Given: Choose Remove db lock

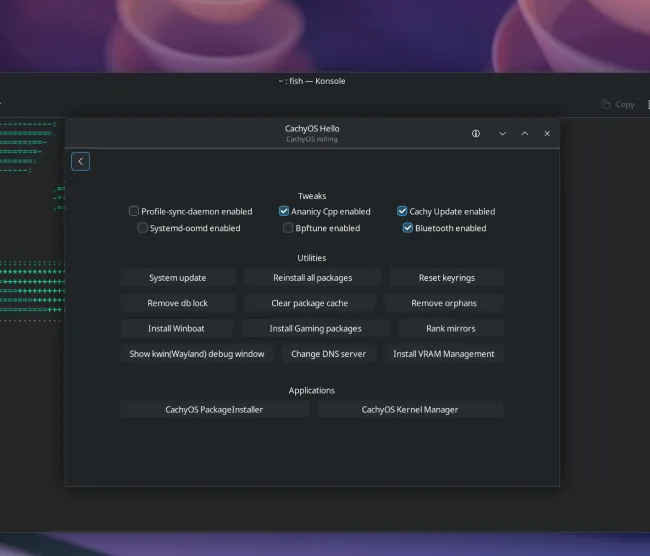Looking at the screenshot, I should pyautogui.click(x=177, y=303).
